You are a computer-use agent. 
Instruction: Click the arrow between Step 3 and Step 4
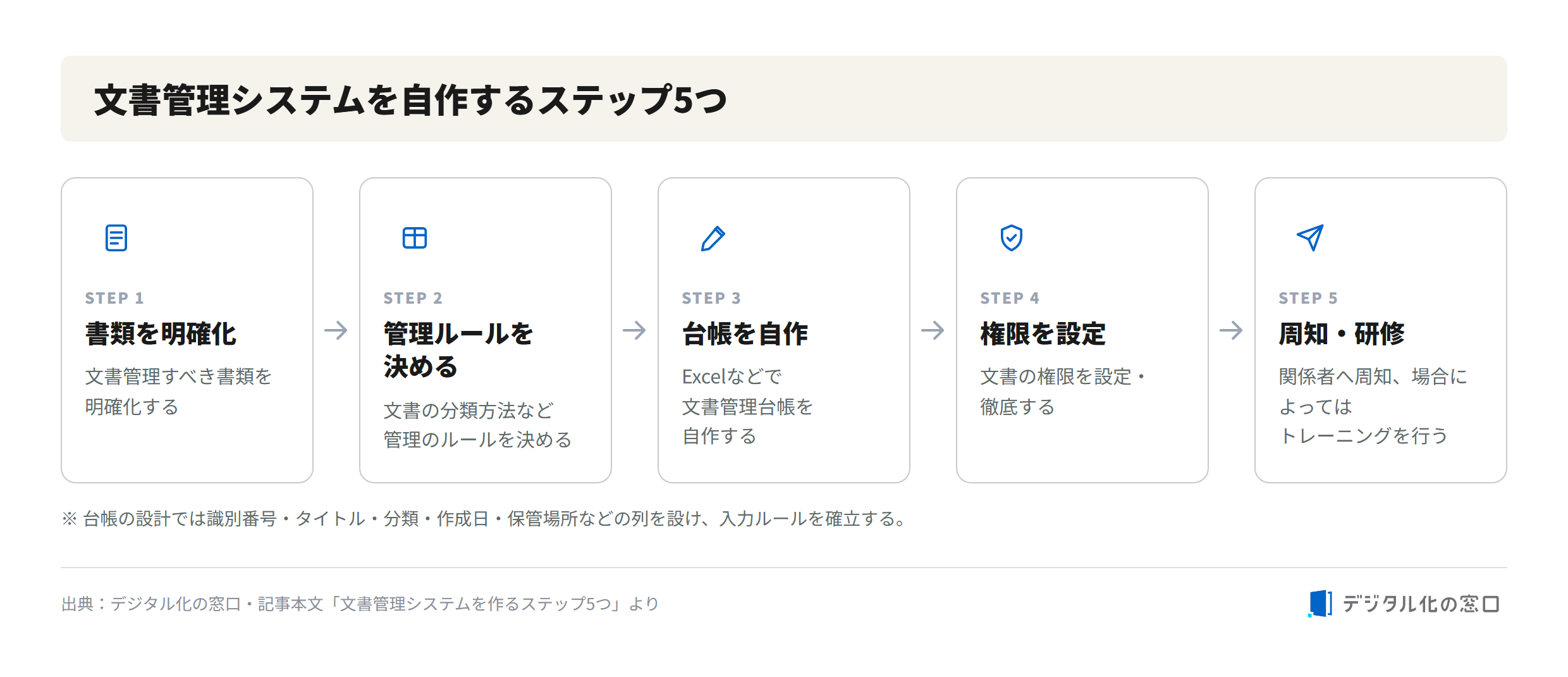[933, 330]
